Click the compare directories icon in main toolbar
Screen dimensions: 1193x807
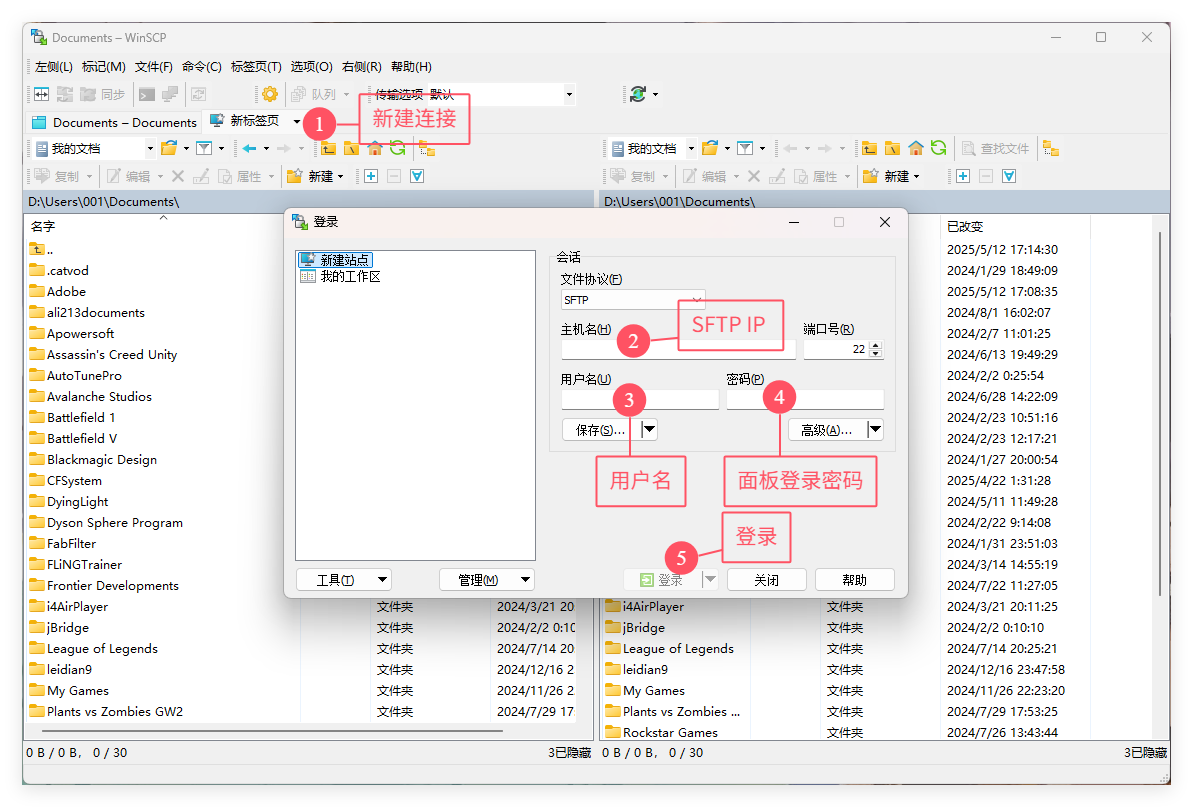tap(41, 94)
